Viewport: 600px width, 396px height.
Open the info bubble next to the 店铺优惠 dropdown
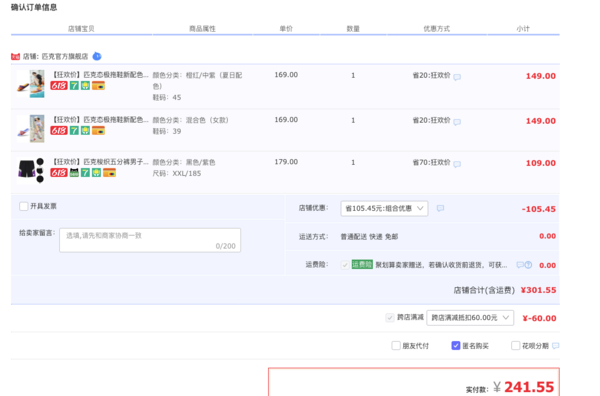440,208
